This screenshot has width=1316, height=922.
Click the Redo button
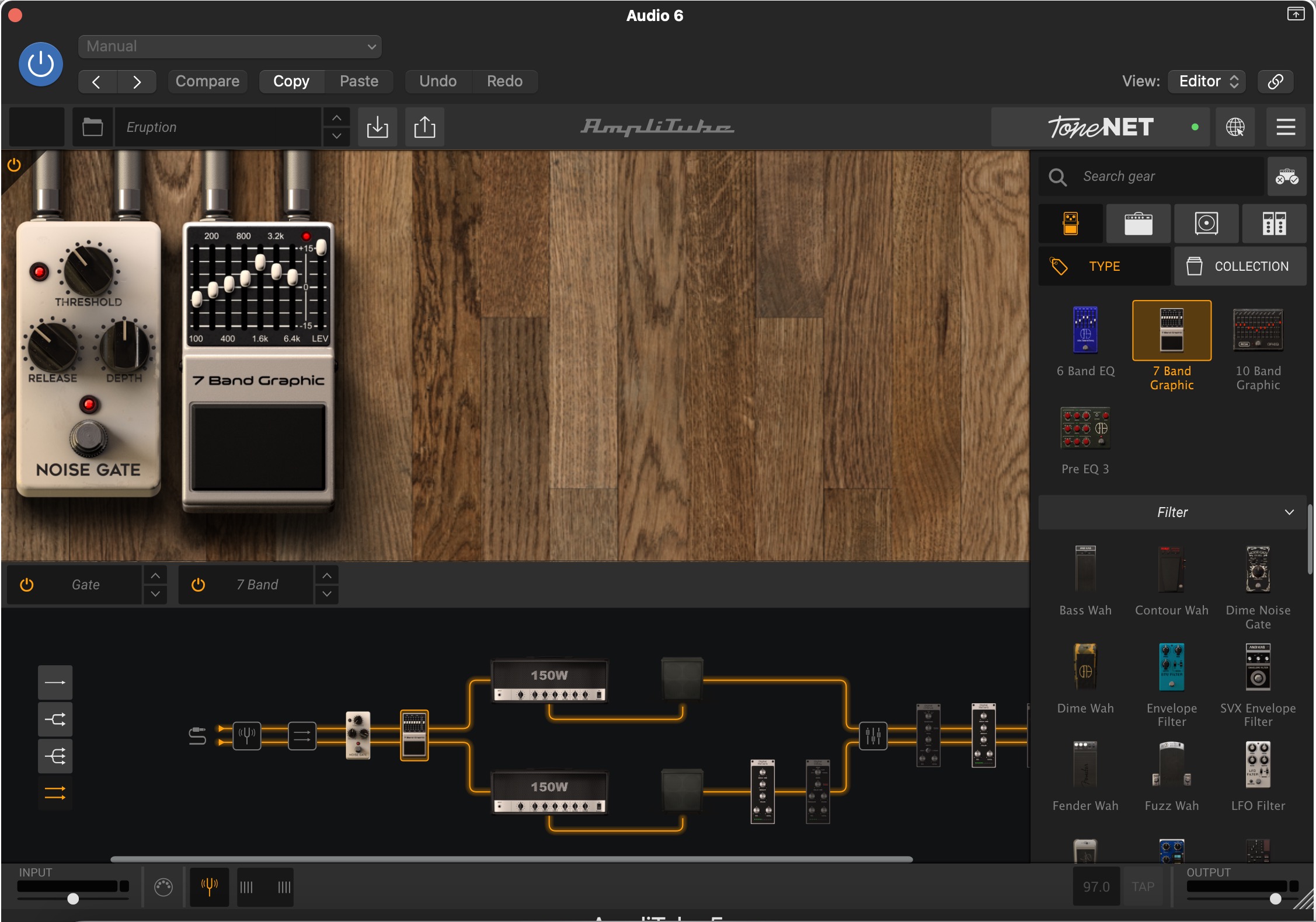505,81
